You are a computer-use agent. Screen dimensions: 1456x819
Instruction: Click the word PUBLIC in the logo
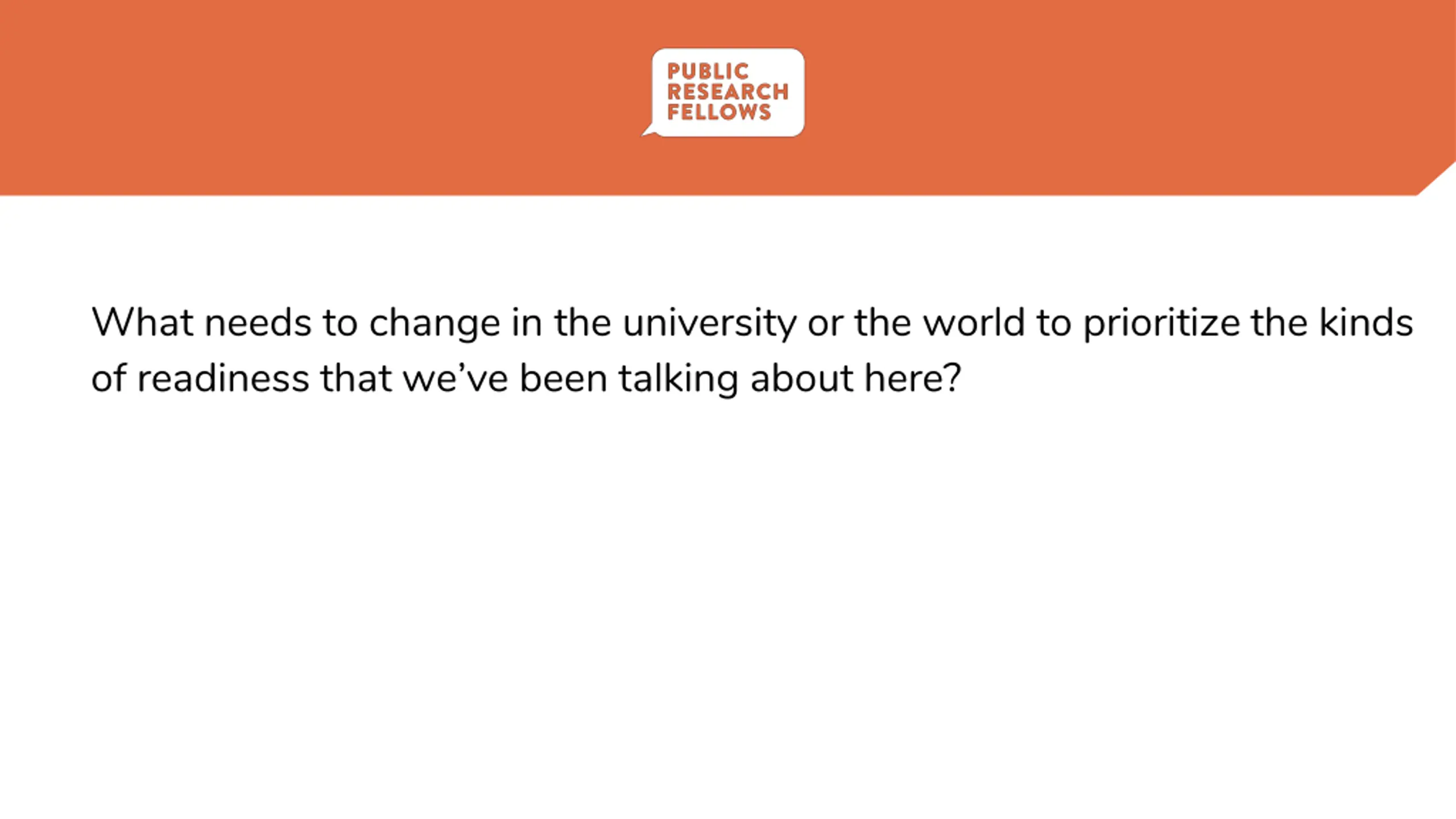[708, 71]
